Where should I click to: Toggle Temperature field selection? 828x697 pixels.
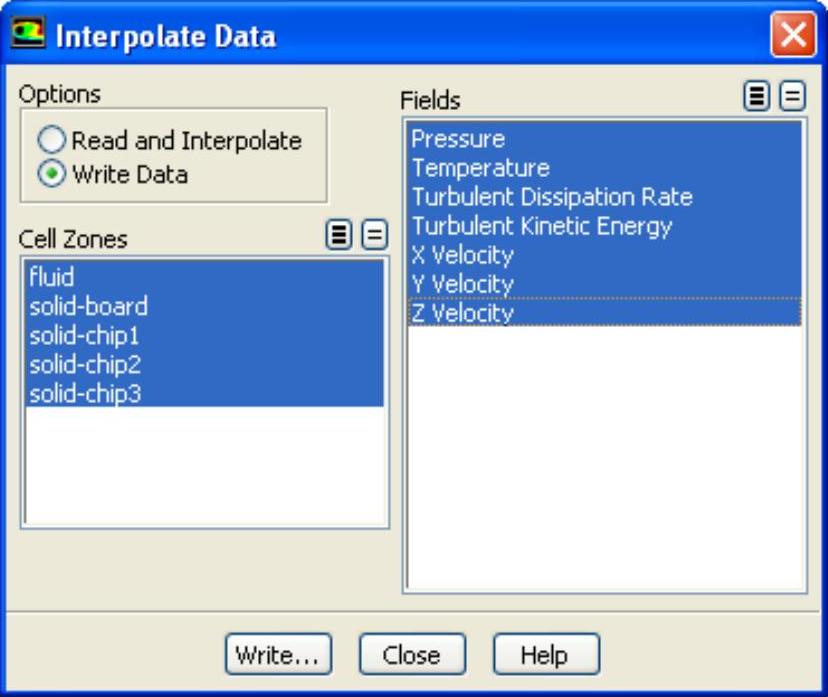coord(480,168)
